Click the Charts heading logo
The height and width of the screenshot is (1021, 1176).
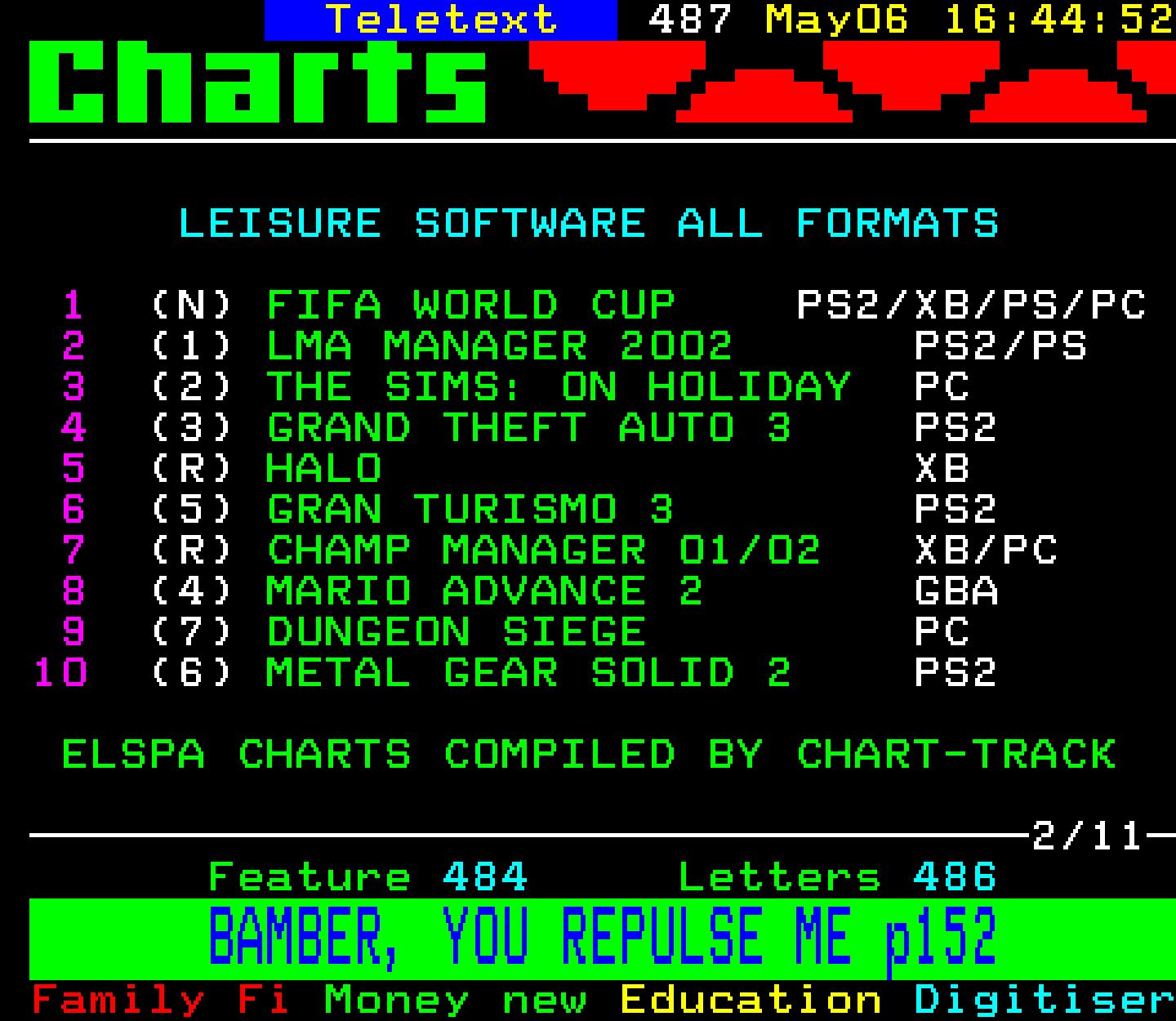pos(258,82)
